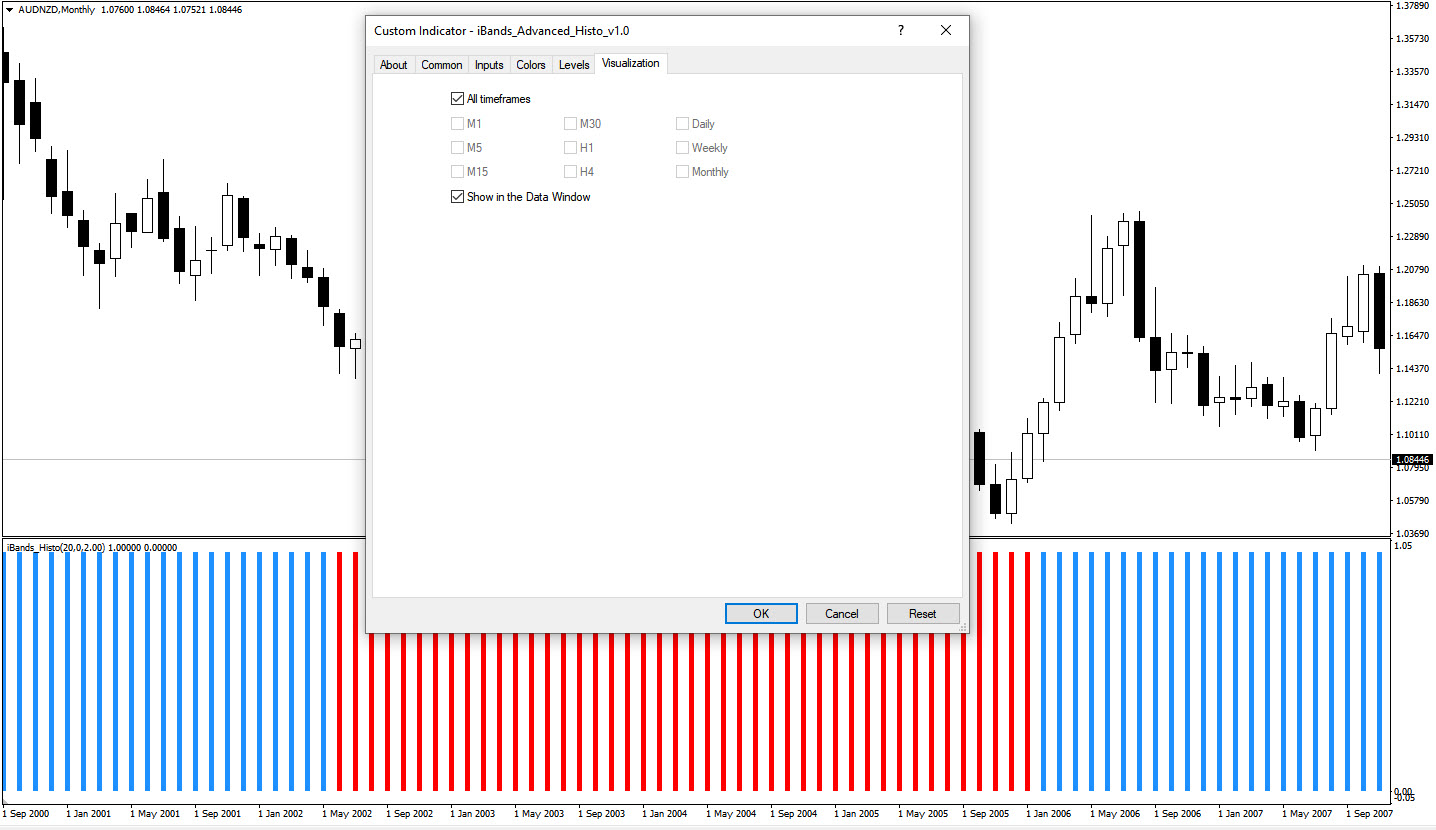Go to the Inputs tab
Screen dimensions: 1436x830
click(x=489, y=65)
